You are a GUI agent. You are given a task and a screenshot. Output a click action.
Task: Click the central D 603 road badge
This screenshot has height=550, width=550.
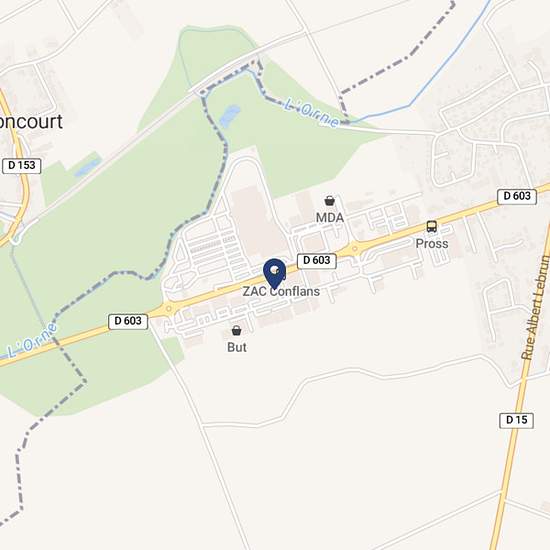click(317, 261)
